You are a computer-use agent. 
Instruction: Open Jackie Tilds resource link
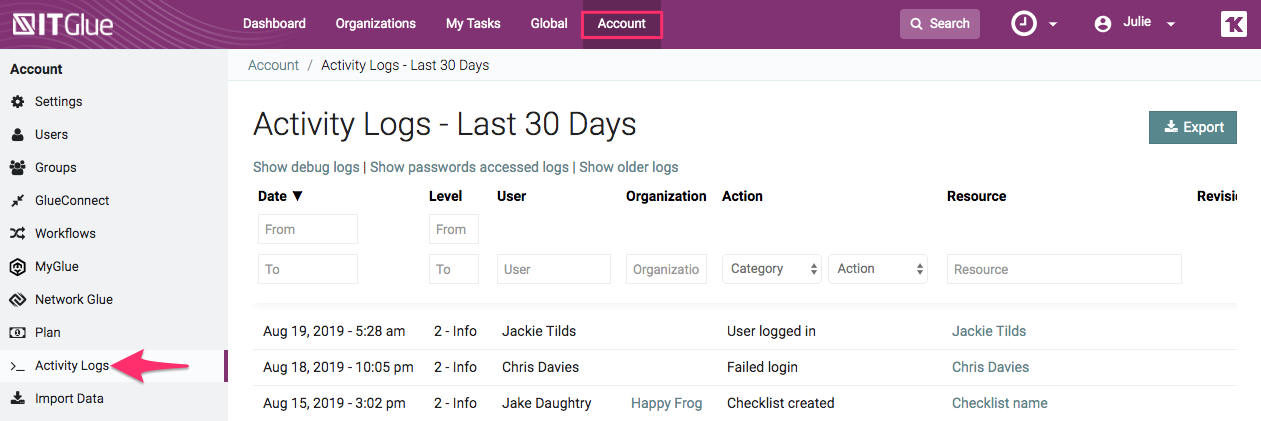(989, 331)
